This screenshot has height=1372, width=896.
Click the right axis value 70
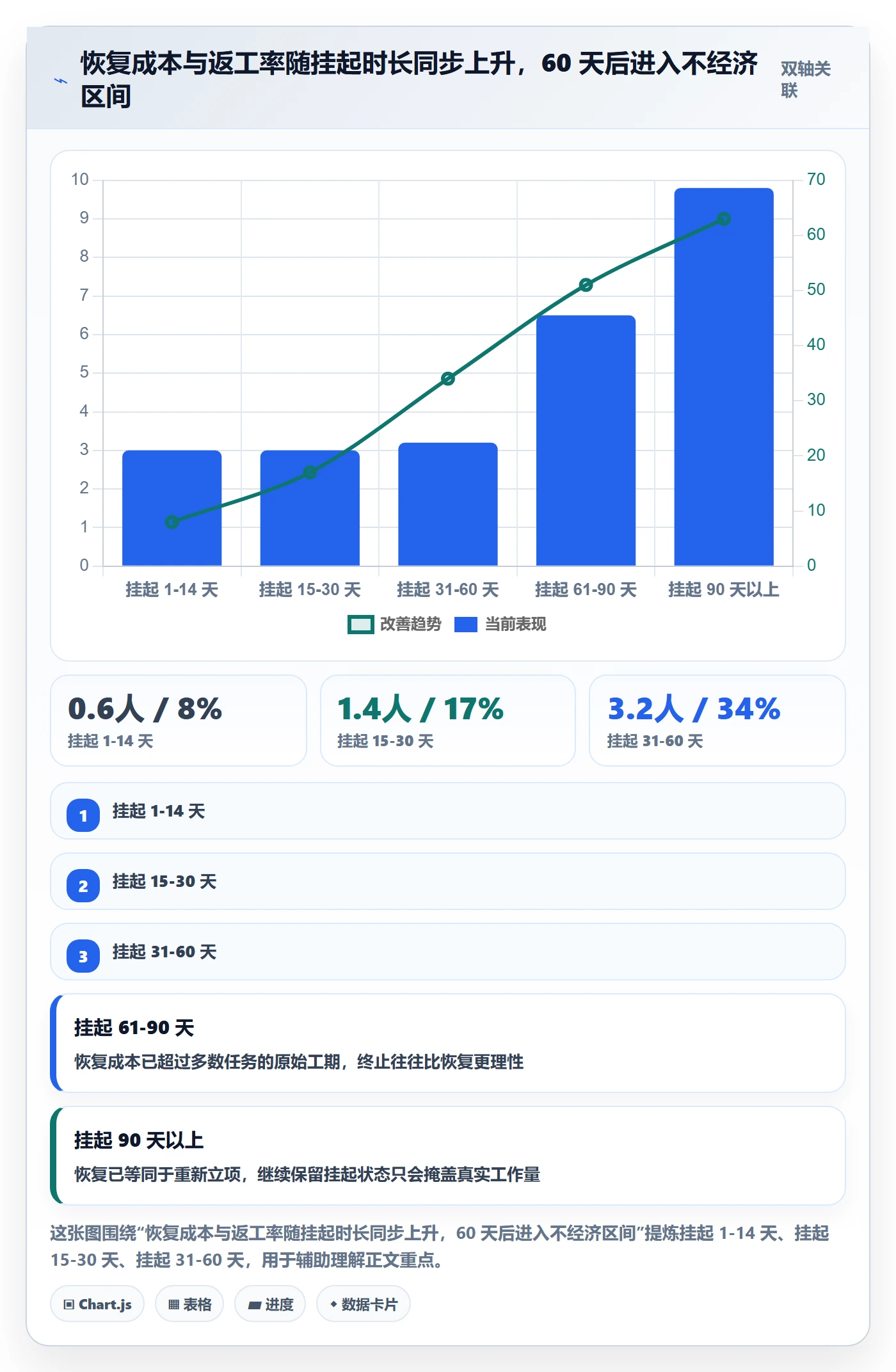[816, 179]
